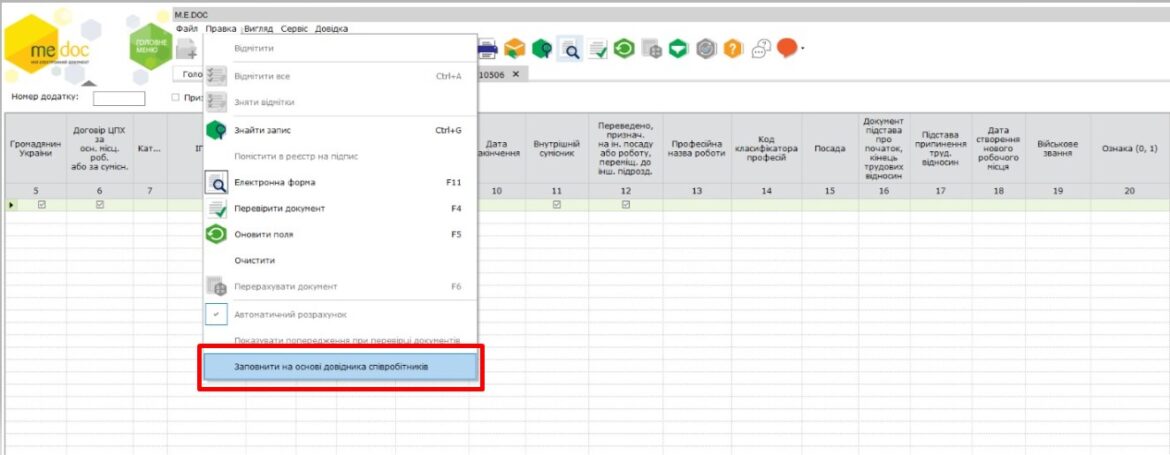
Task: Select Заповнити на основі довідника співробітників
Action: [x=340, y=367]
